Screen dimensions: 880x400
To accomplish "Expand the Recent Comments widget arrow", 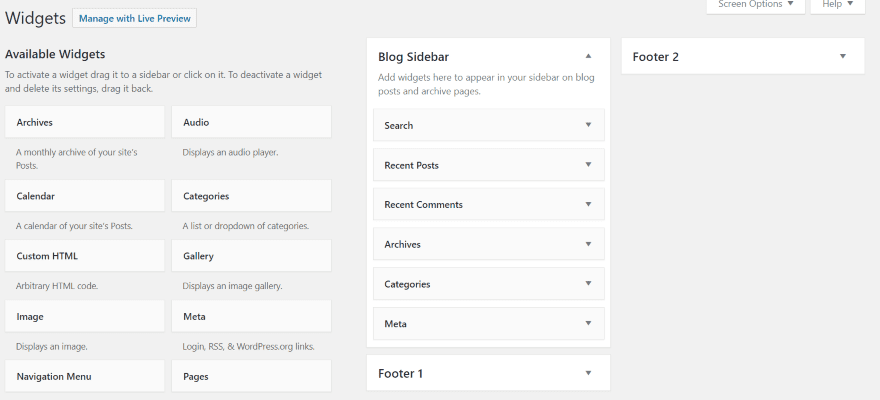I will [x=588, y=204].
